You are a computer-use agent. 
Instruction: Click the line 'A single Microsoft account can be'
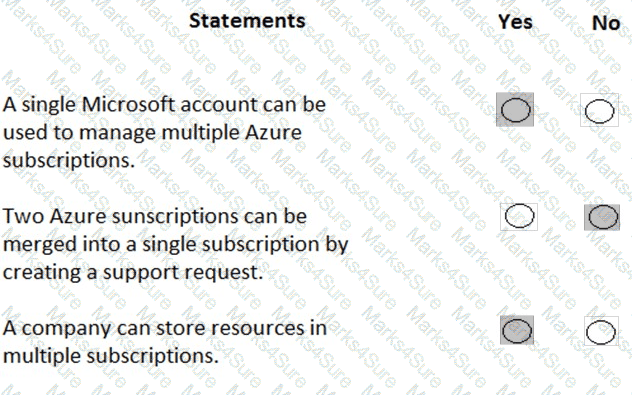(164, 104)
